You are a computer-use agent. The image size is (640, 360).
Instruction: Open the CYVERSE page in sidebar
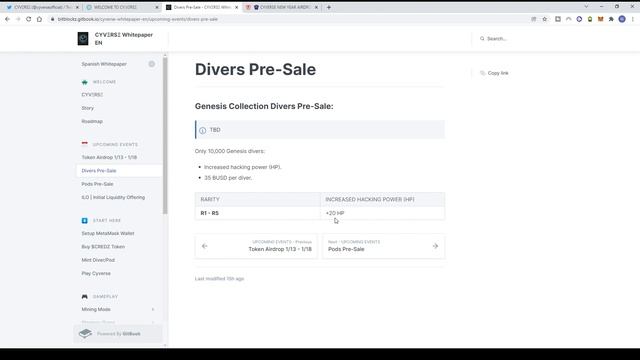92,95
